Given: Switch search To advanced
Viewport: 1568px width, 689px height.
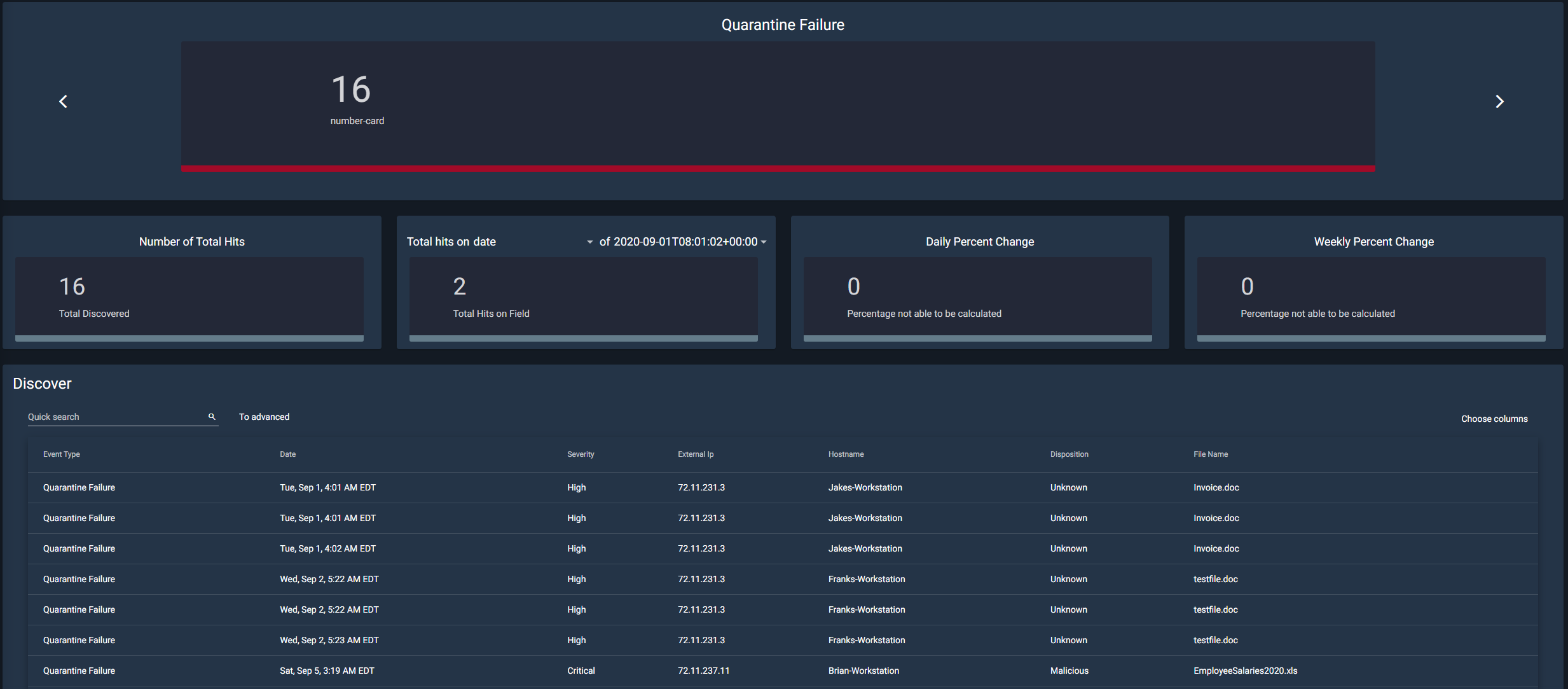Looking at the screenshot, I should [x=264, y=417].
